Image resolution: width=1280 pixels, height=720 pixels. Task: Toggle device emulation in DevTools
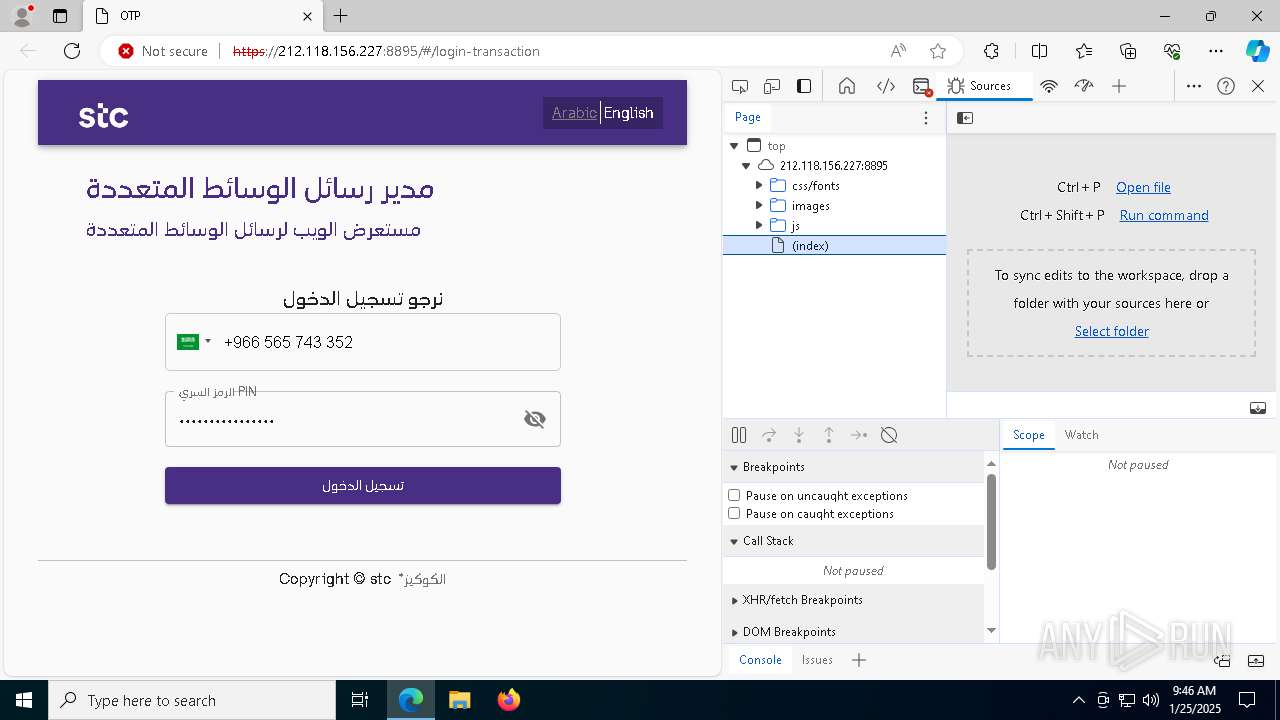click(x=772, y=86)
